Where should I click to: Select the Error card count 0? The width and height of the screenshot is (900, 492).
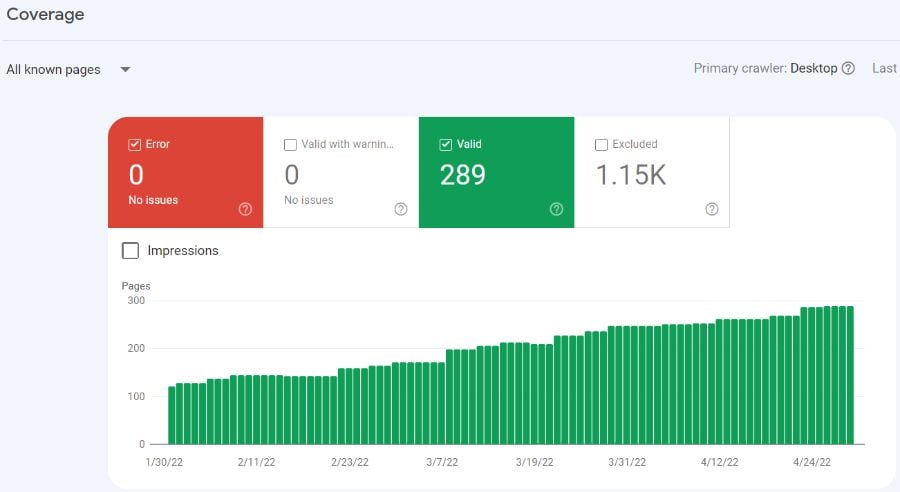click(x=136, y=175)
